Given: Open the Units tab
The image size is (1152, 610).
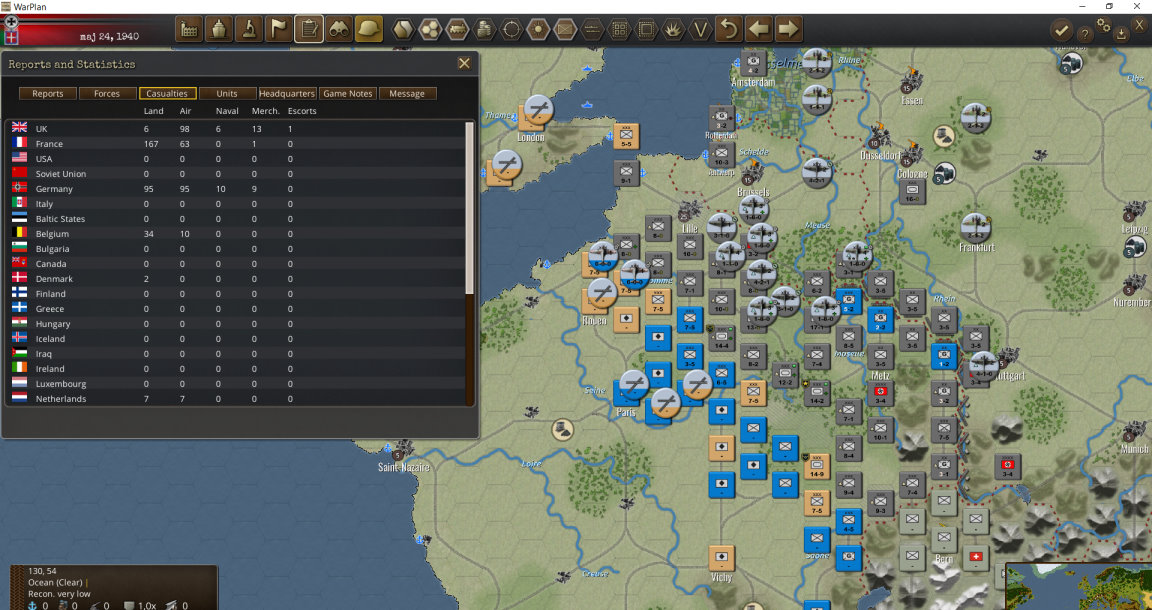Looking at the screenshot, I should point(227,93).
